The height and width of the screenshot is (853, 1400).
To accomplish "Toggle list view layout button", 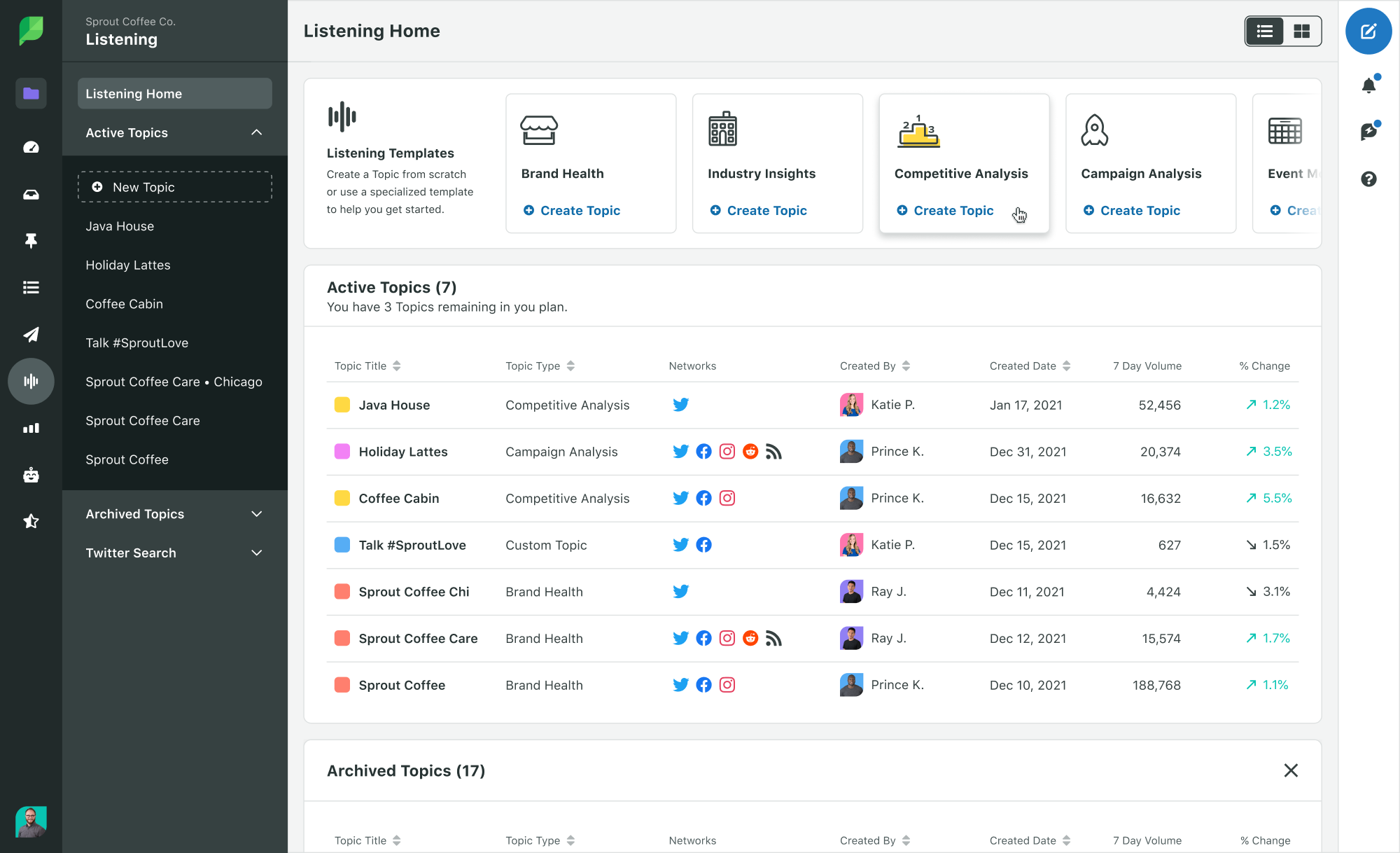I will pyautogui.click(x=1265, y=32).
